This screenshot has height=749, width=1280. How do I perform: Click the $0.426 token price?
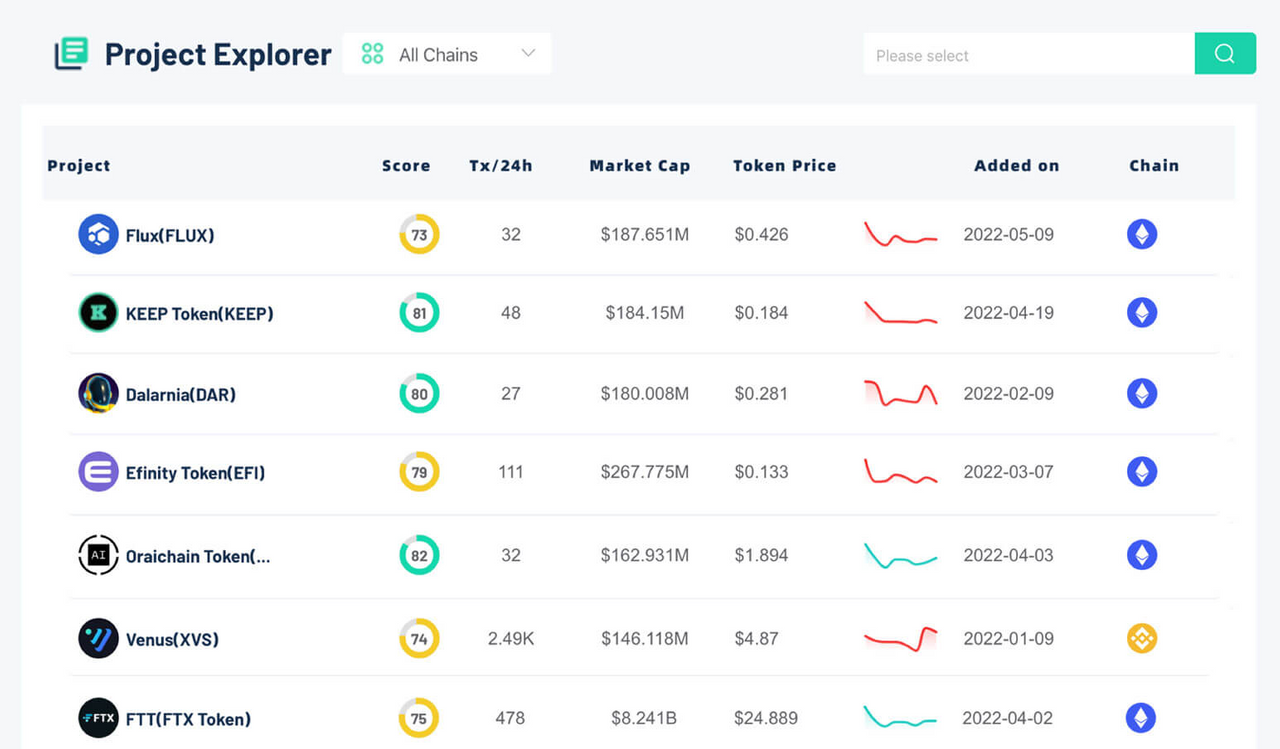[761, 235]
